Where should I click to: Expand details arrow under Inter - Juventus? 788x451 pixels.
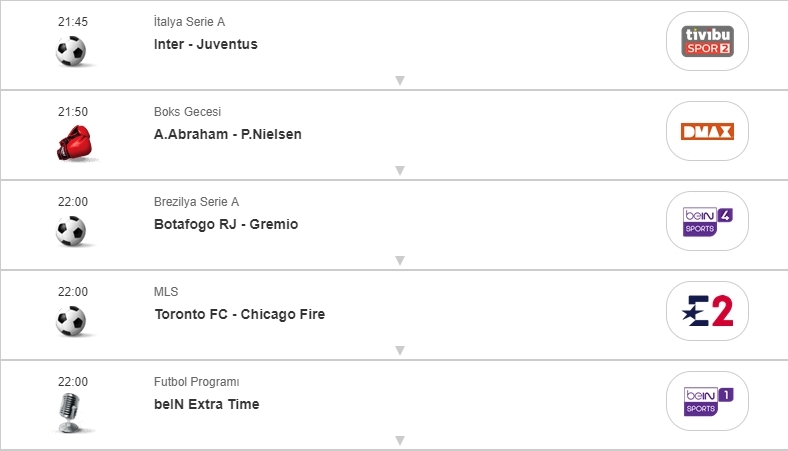click(x=399, y=81)
